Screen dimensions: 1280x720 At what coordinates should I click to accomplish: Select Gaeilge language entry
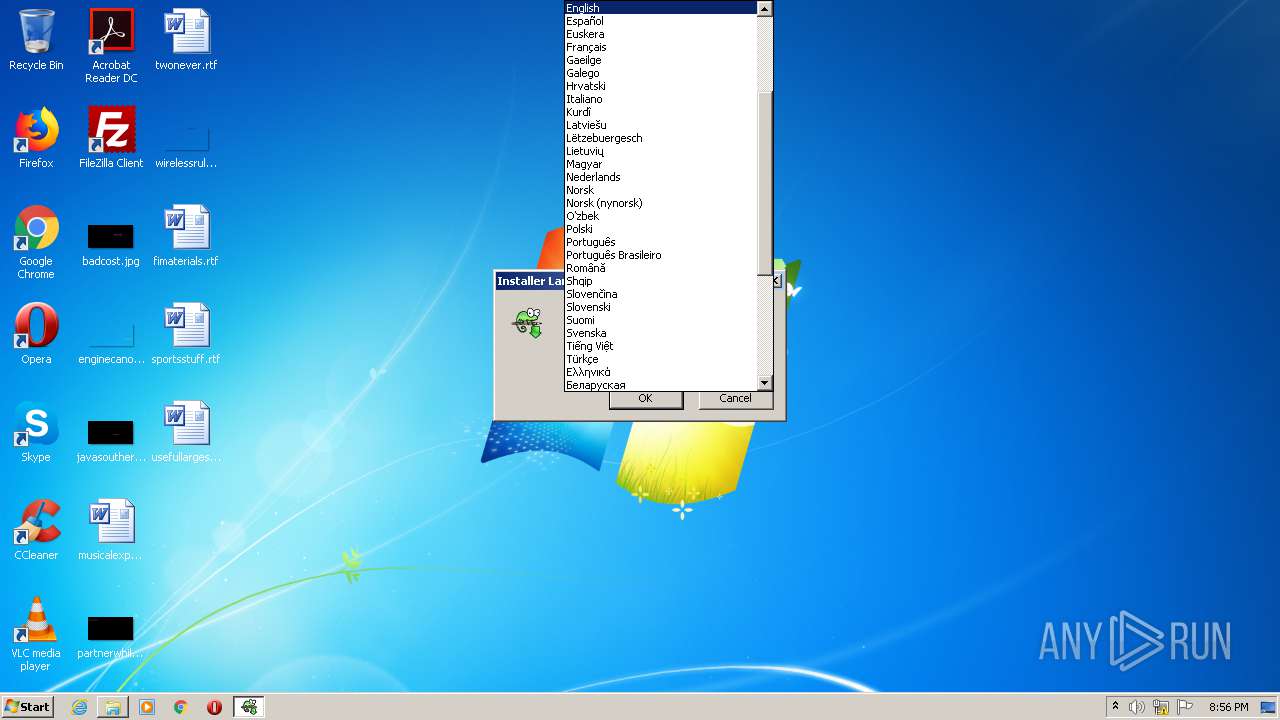point(660,60)
